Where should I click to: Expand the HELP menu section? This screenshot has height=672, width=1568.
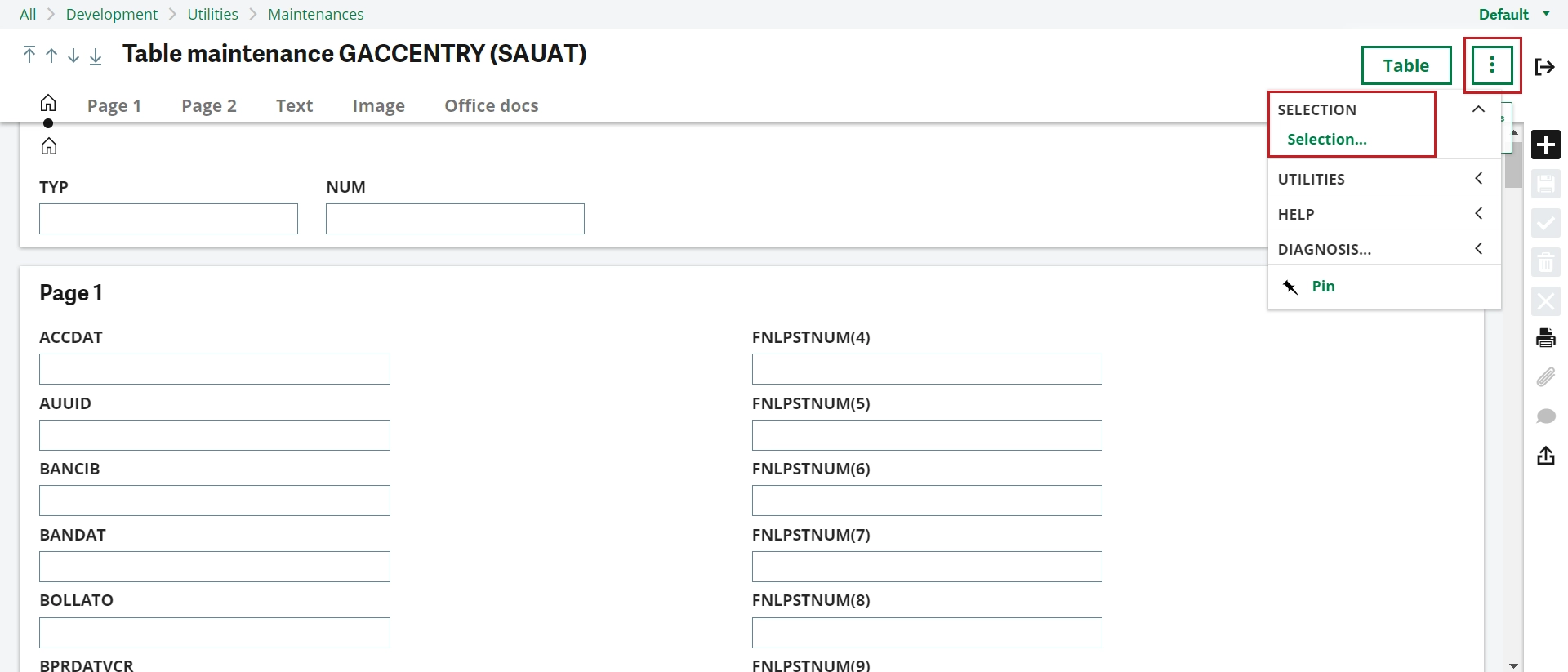point(1384,214)
